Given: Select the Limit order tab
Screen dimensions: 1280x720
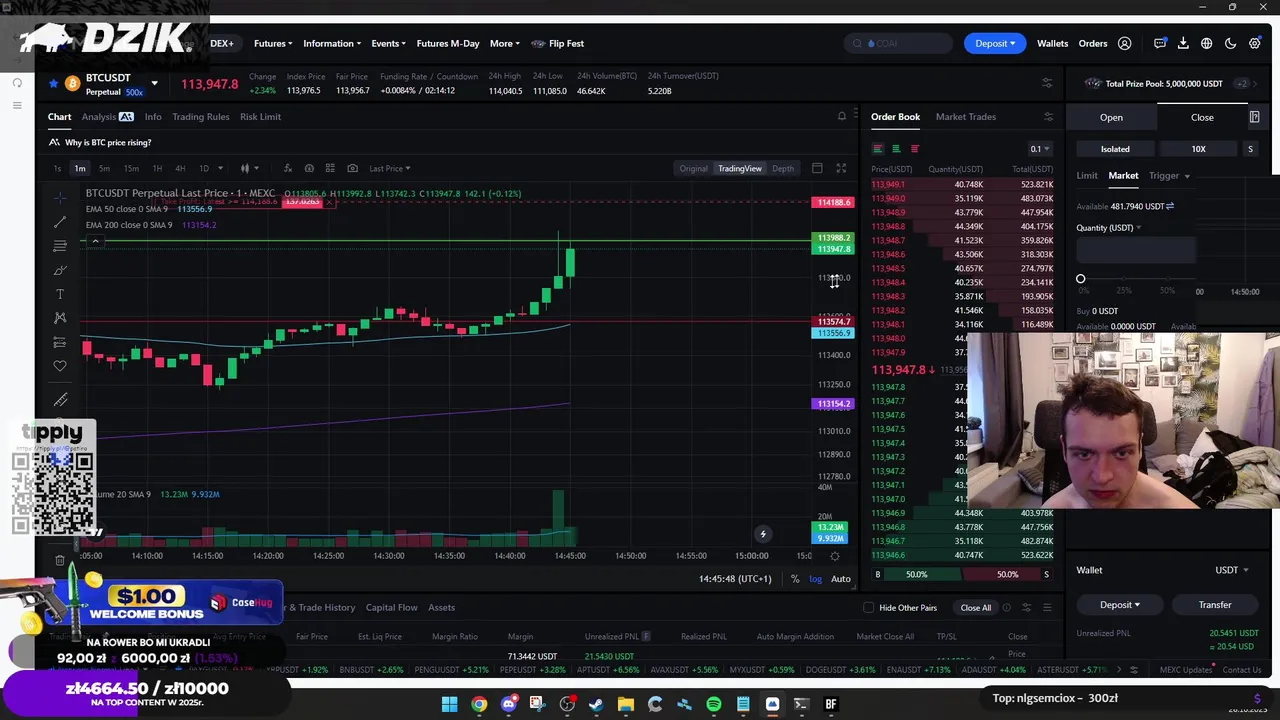Looking at the screenshot, I should tap(1087, 176).
